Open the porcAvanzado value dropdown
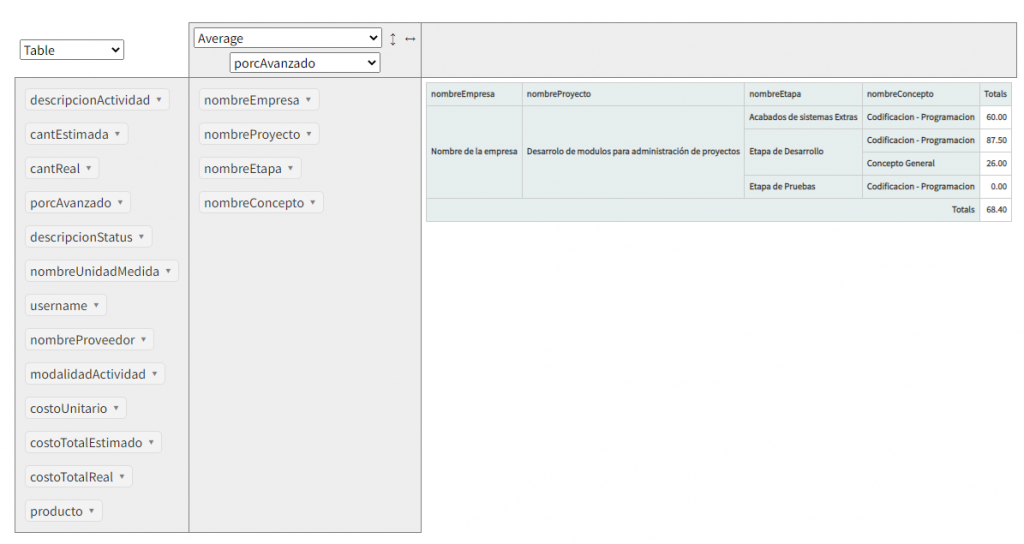 [304, 63]
